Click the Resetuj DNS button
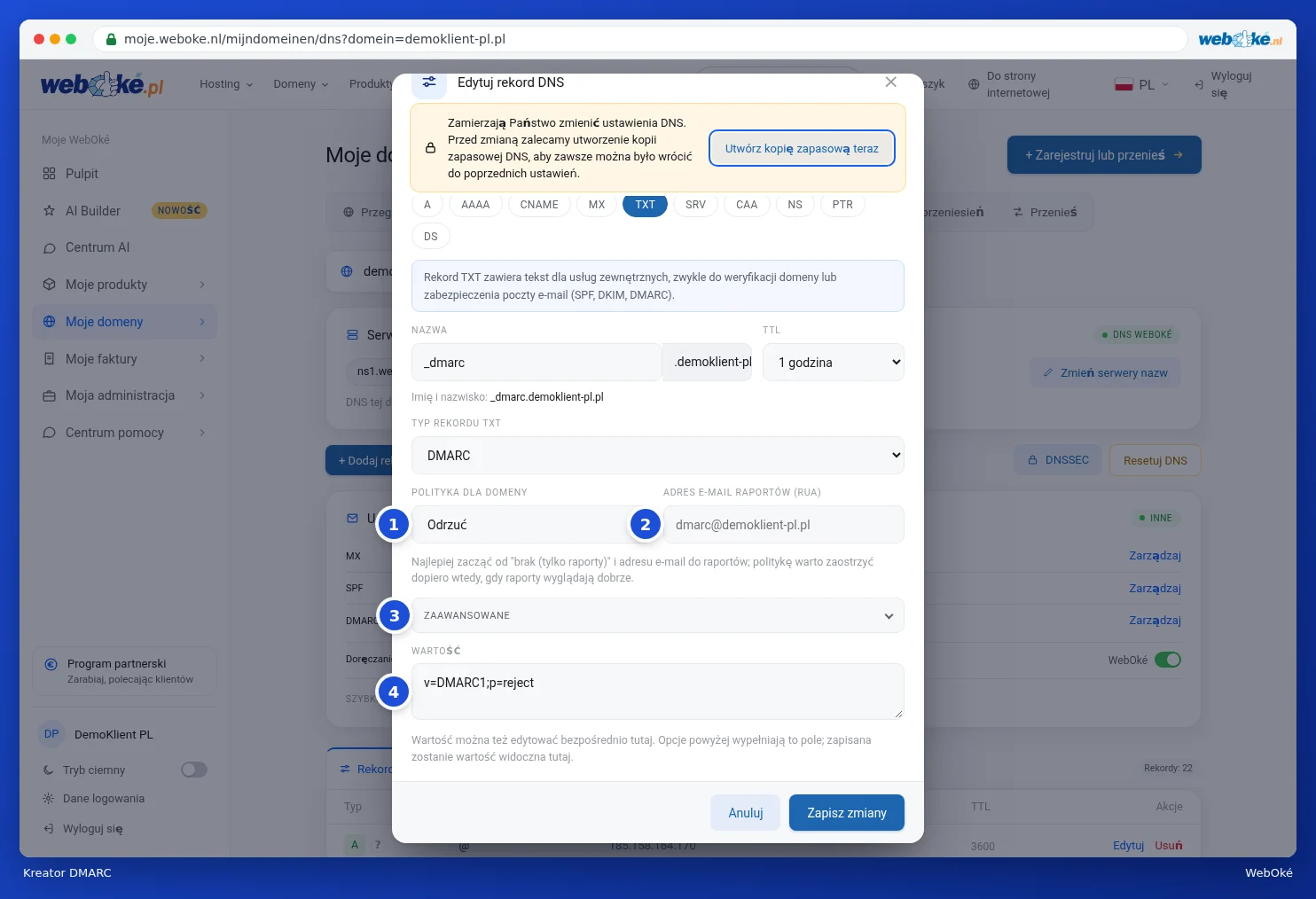 click(1155, 461)
